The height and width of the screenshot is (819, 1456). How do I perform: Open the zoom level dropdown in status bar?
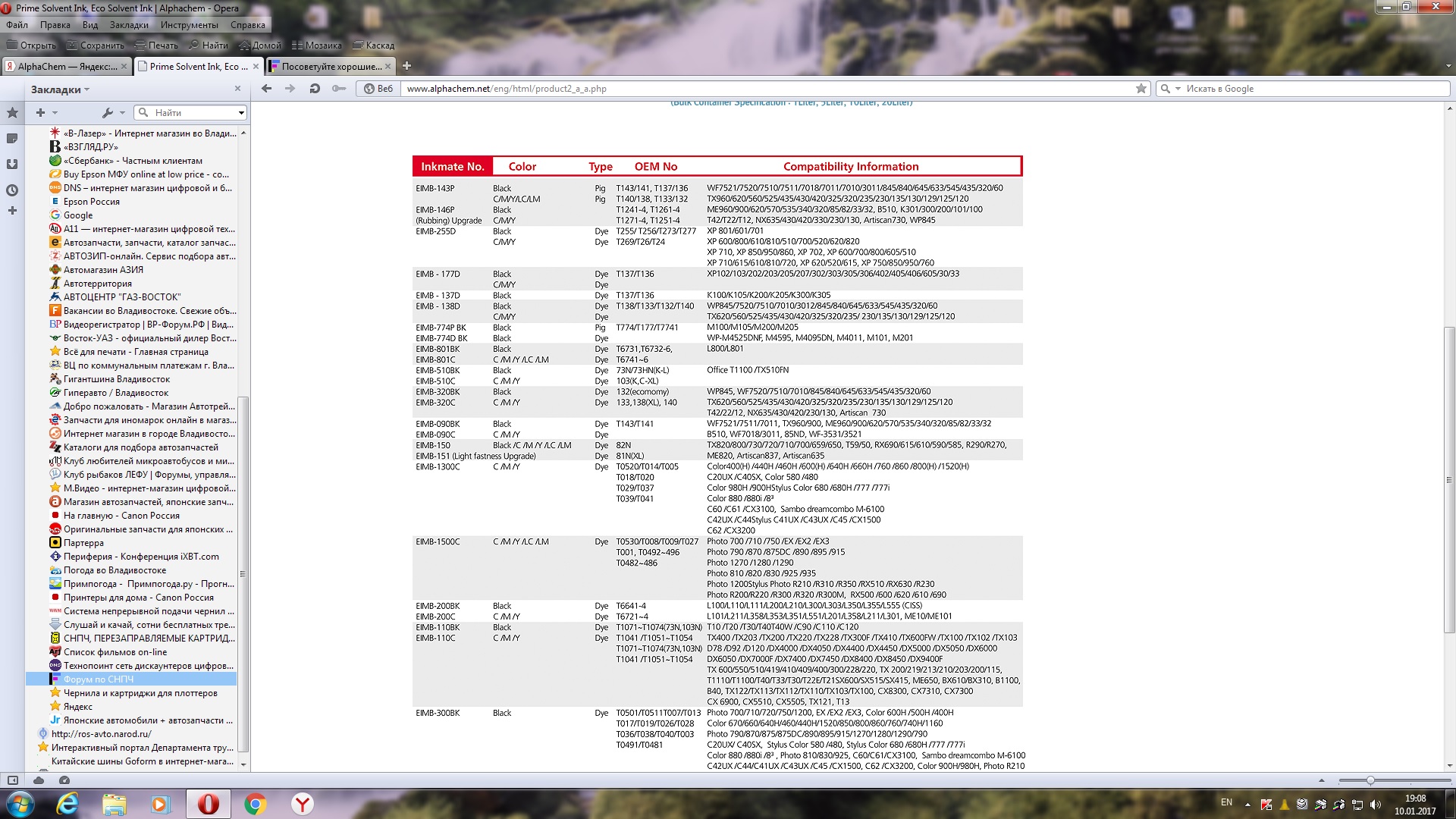pyautogui.click(x=1322, y=780)
